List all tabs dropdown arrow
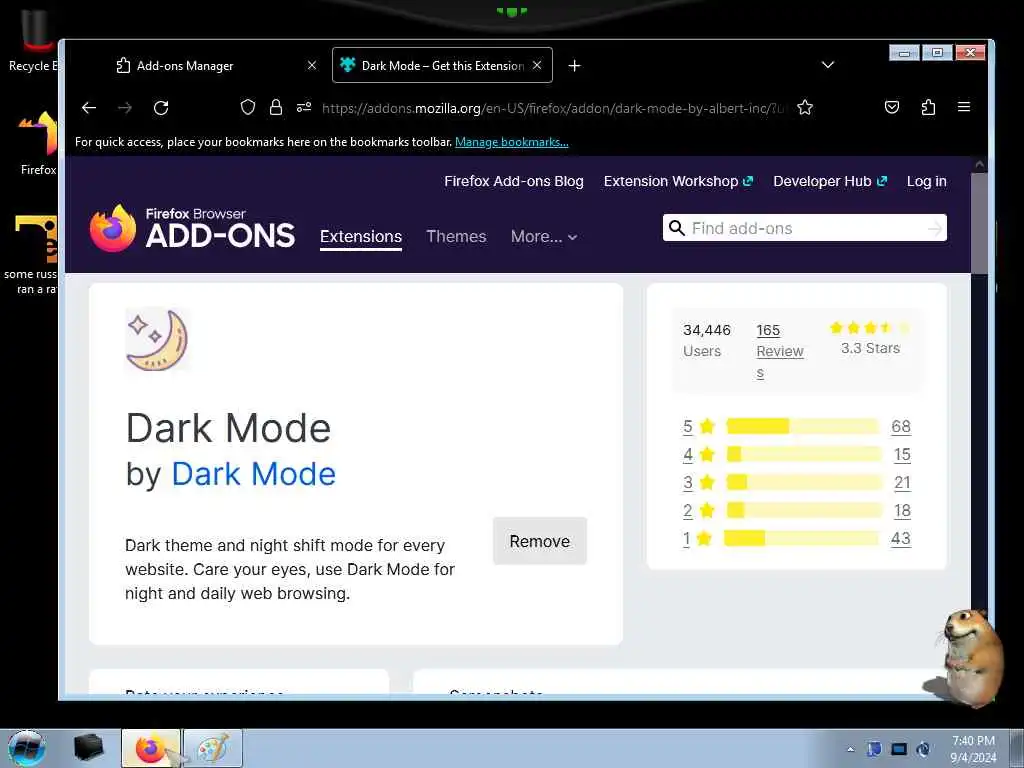This screenshot has width=1024, height=768. (x=827, y=65)
